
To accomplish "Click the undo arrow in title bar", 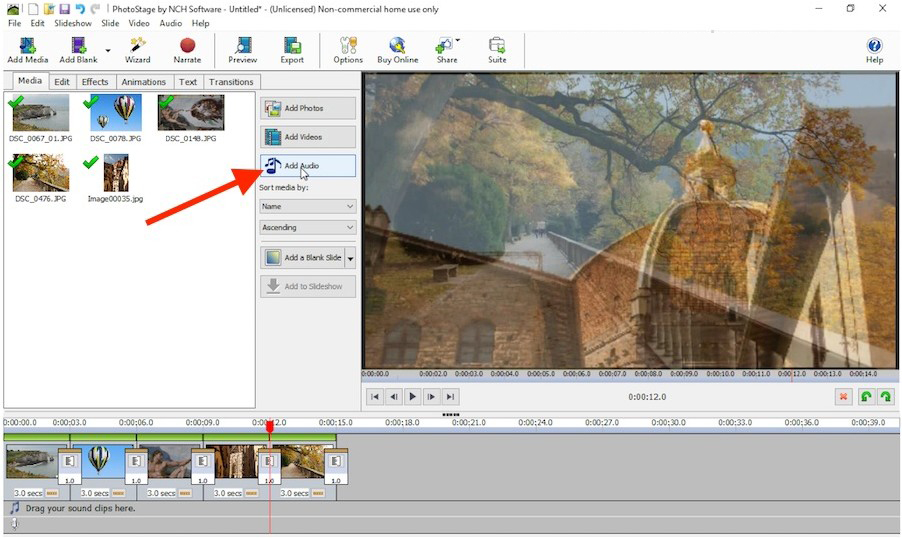I will click(80, 9).
